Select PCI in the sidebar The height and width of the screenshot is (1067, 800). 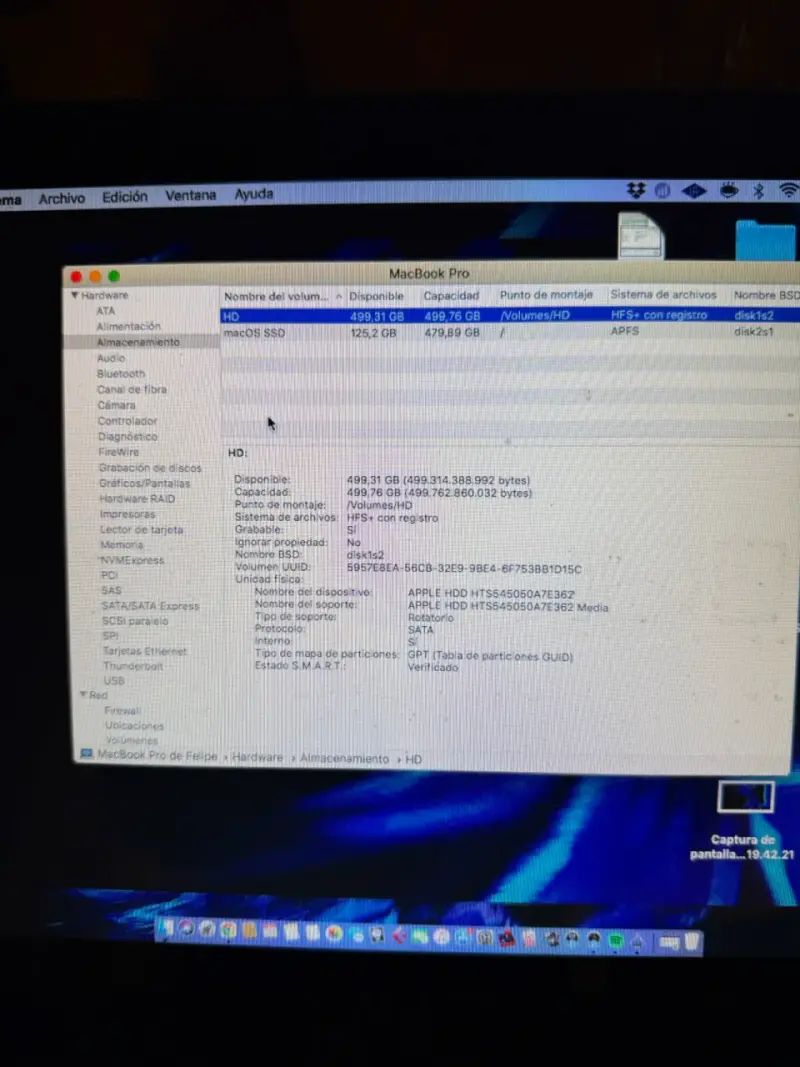click(x=110, y=575)
